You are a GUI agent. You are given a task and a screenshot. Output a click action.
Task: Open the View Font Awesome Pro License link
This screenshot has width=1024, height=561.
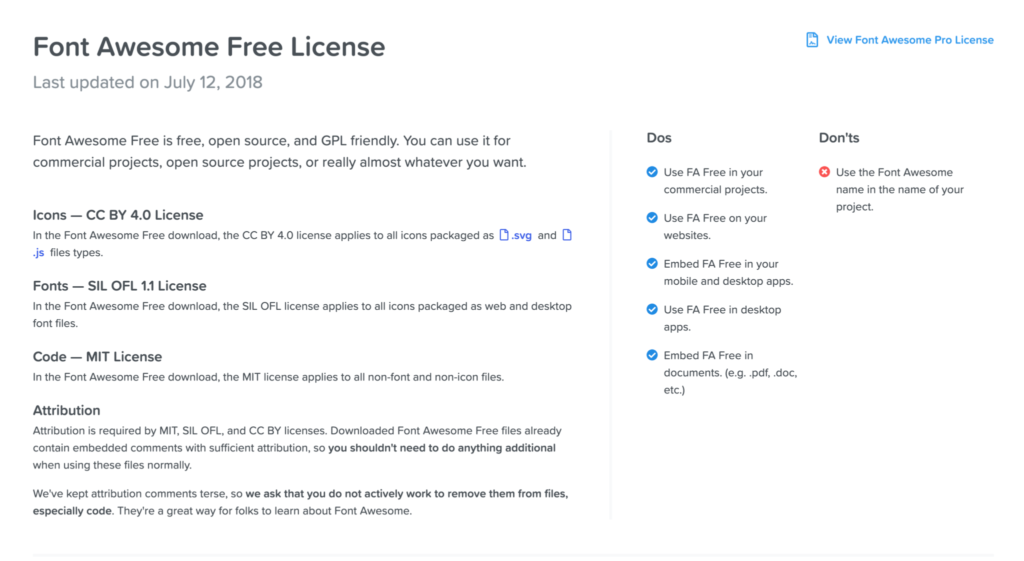point(910,40)
